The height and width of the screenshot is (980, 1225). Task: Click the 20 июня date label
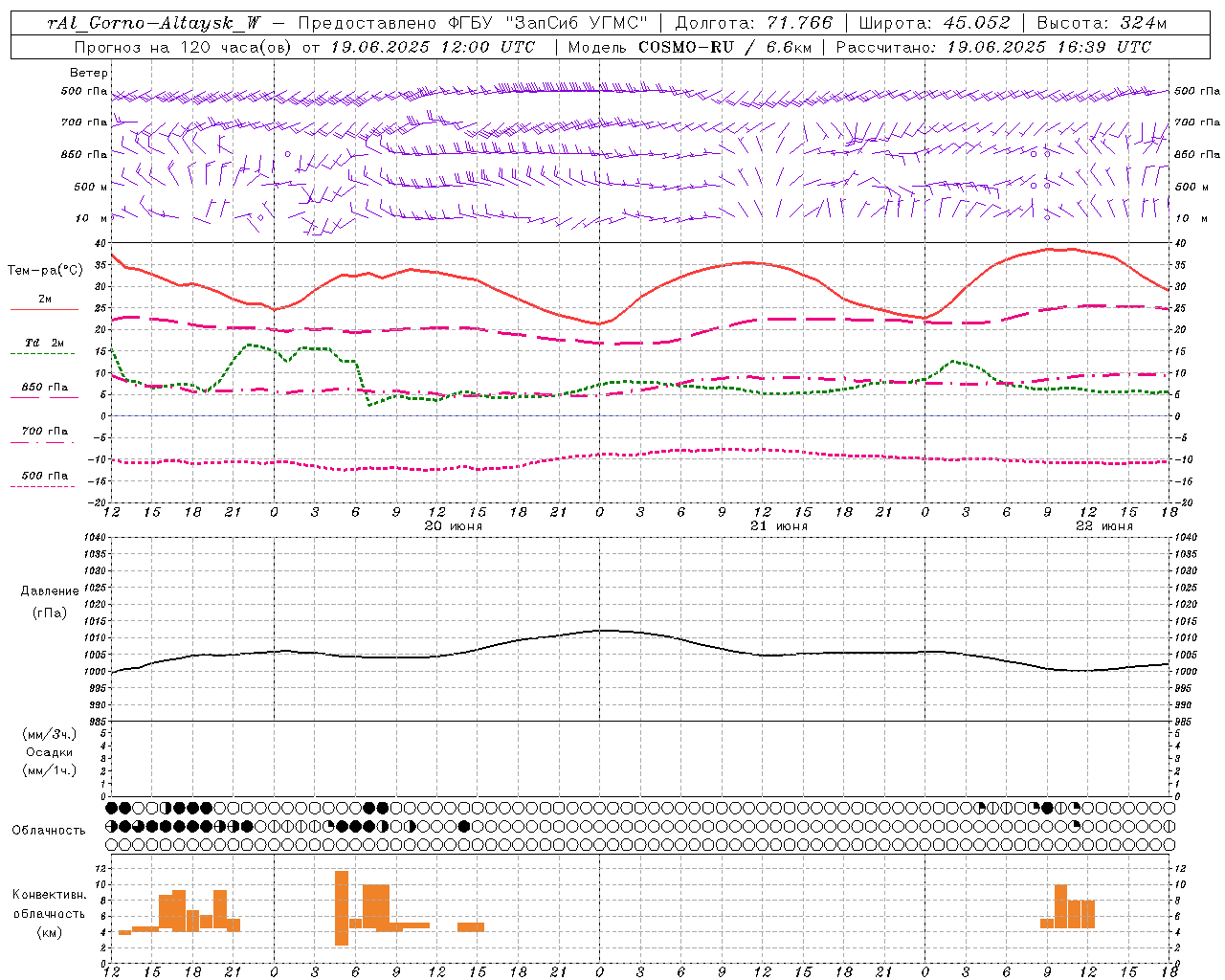[x=454, y=526]
